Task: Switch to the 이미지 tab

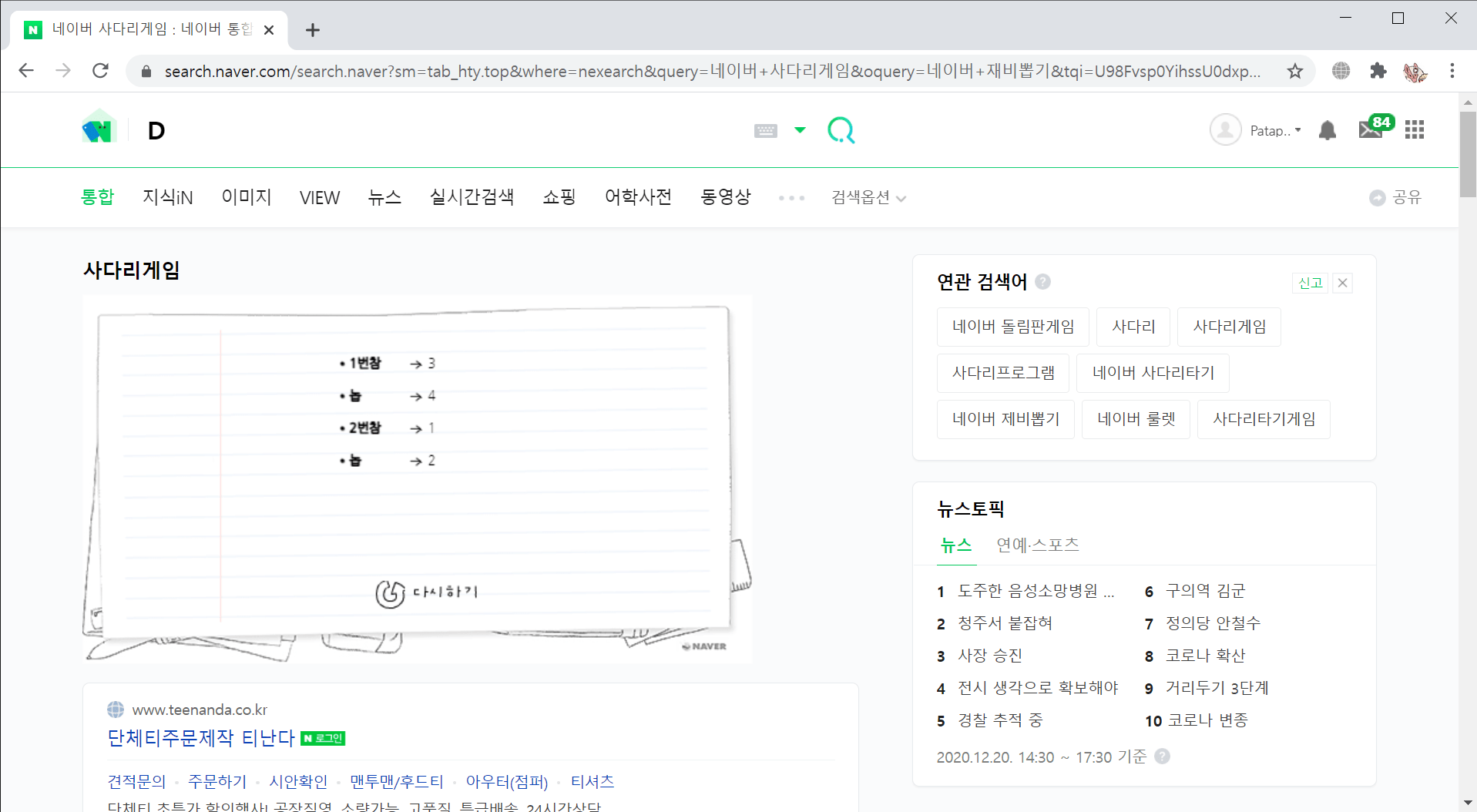Action: pyautogui.click(x=247, y=197)
